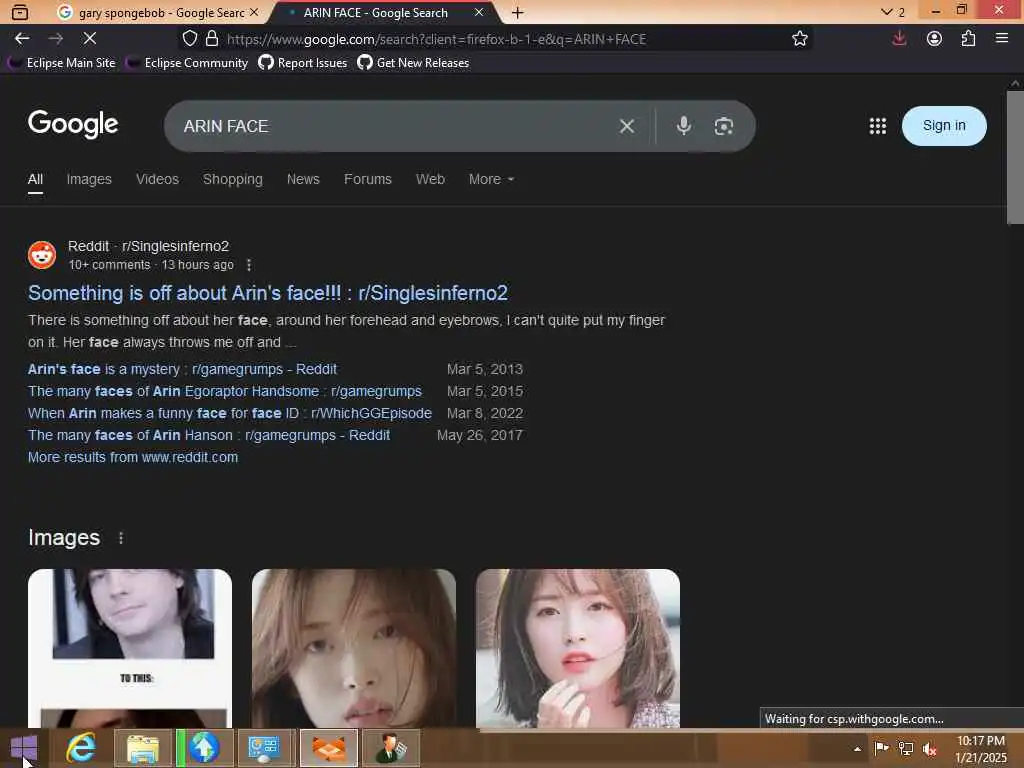Screen dimensions: 1024x768
Task: Open Firefox tracking protection shield
Action: tap(189, 39)
